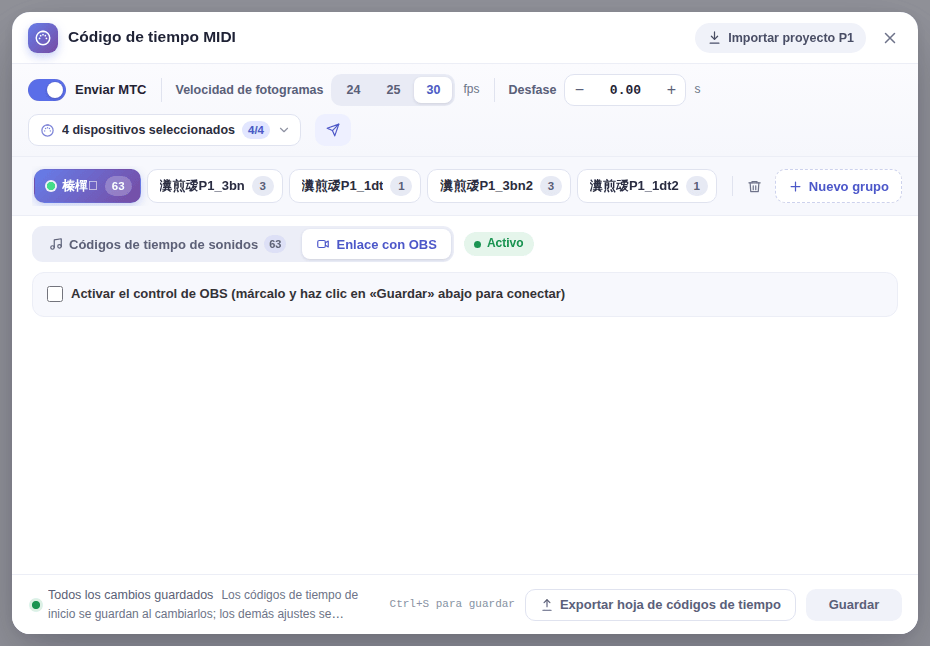Image resolution: width=930 pixels, height=646 pixels.
Task: Click Nuevo grupo button
Action: 838,186
